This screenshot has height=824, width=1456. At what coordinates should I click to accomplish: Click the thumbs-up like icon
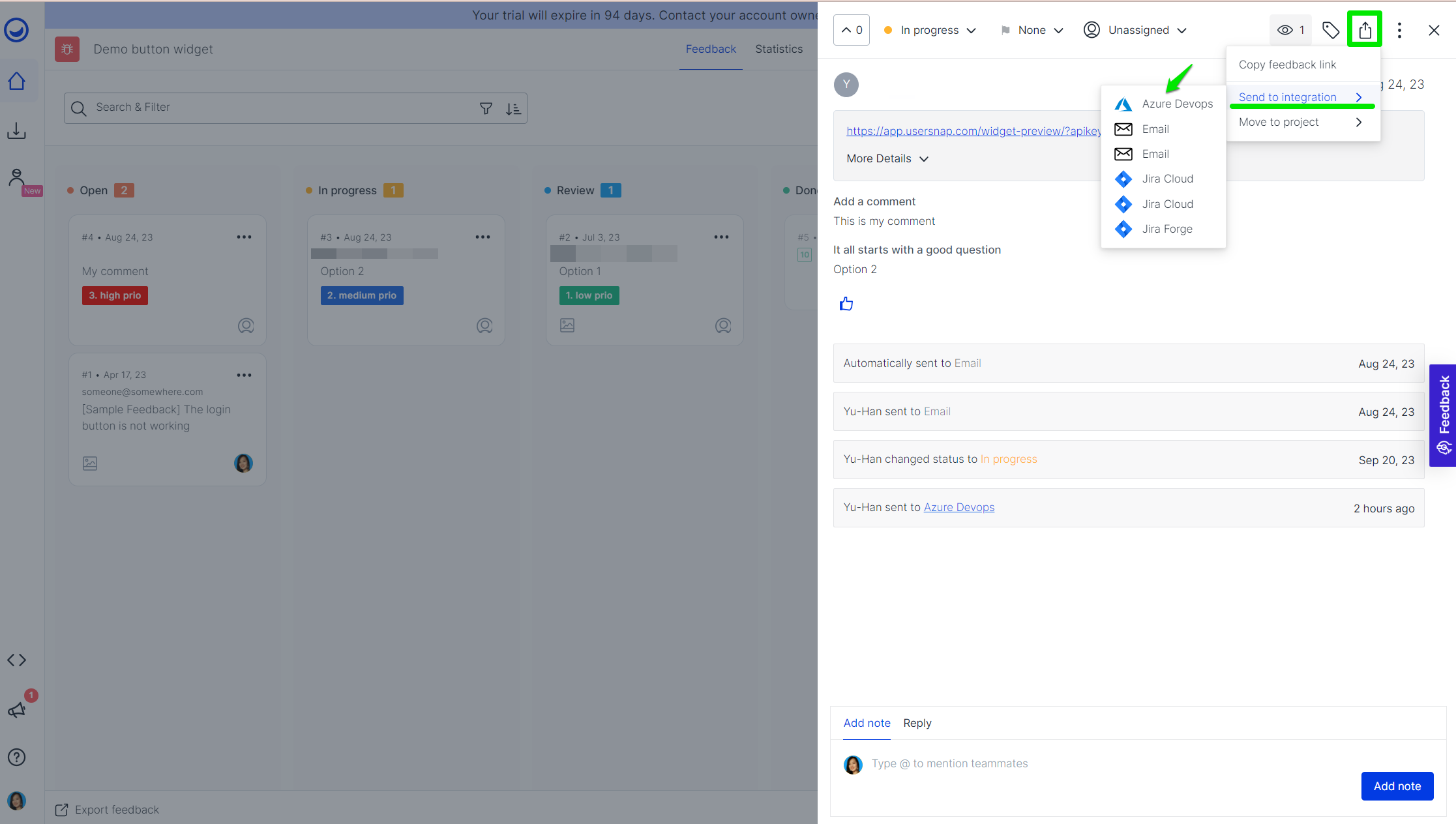click(x=846, y=304)
